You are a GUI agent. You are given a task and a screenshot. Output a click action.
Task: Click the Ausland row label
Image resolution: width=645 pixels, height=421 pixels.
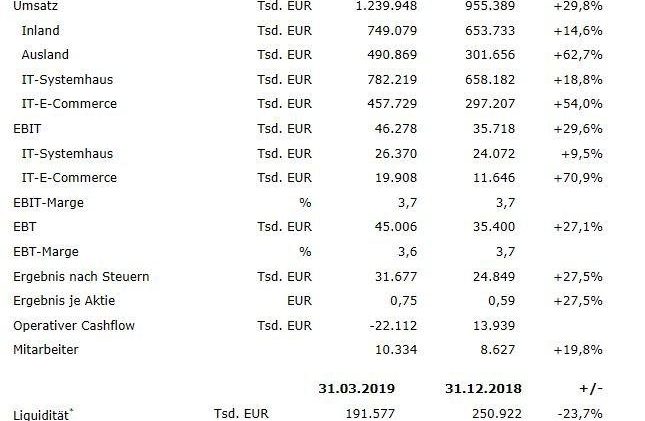(45, 55)
